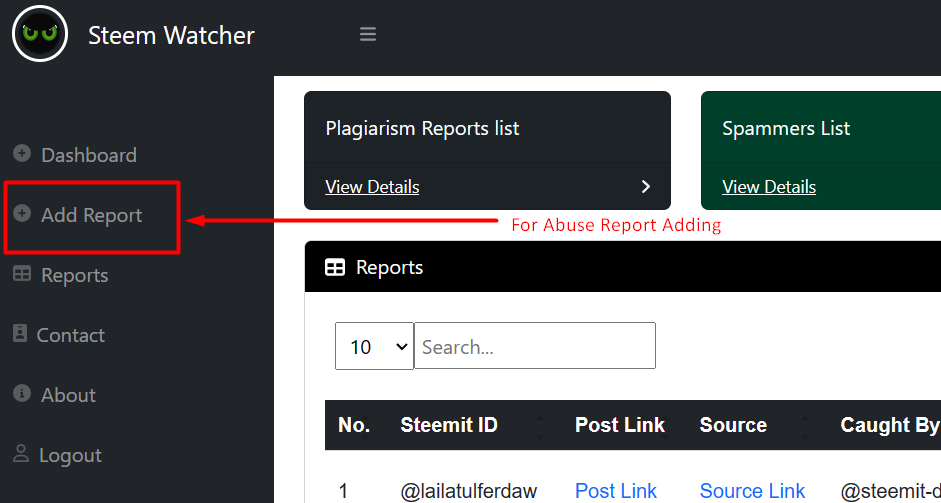Open the Dashboard menu item
Screen dimensions: 941x503
[x=89, y=155]
